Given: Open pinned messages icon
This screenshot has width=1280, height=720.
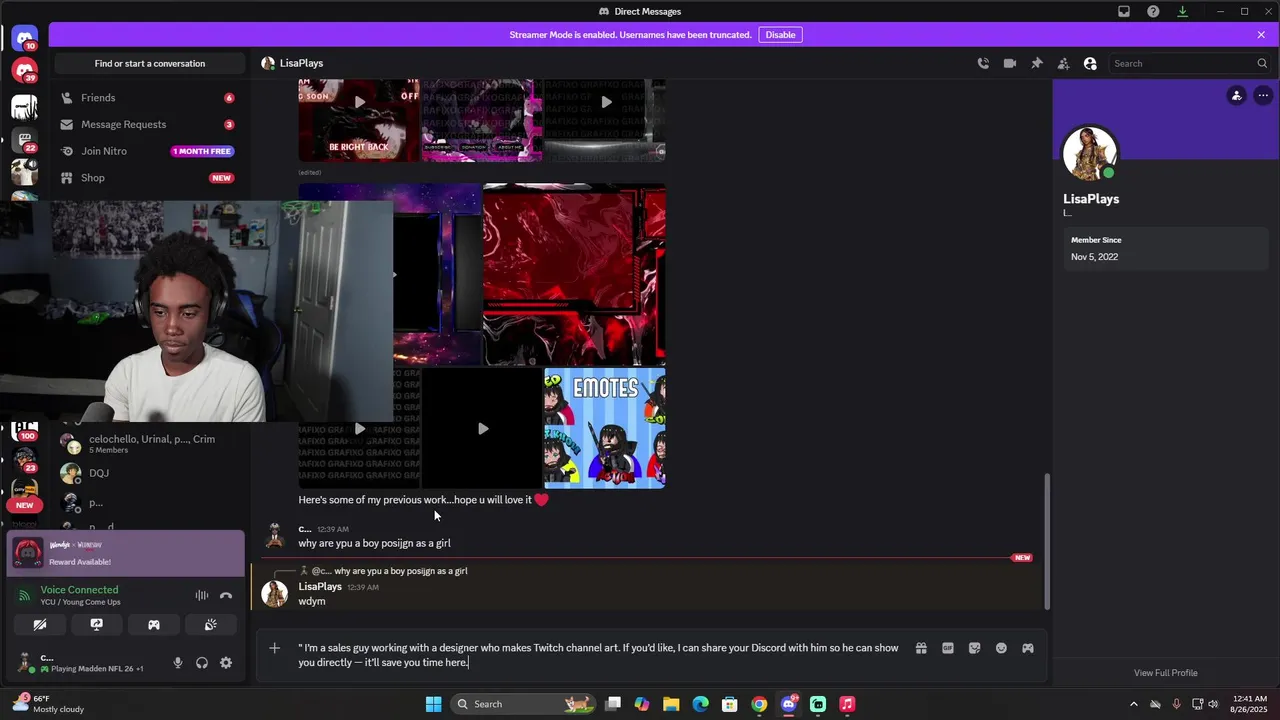Looking at the screenshot, I should point(1037,63).
